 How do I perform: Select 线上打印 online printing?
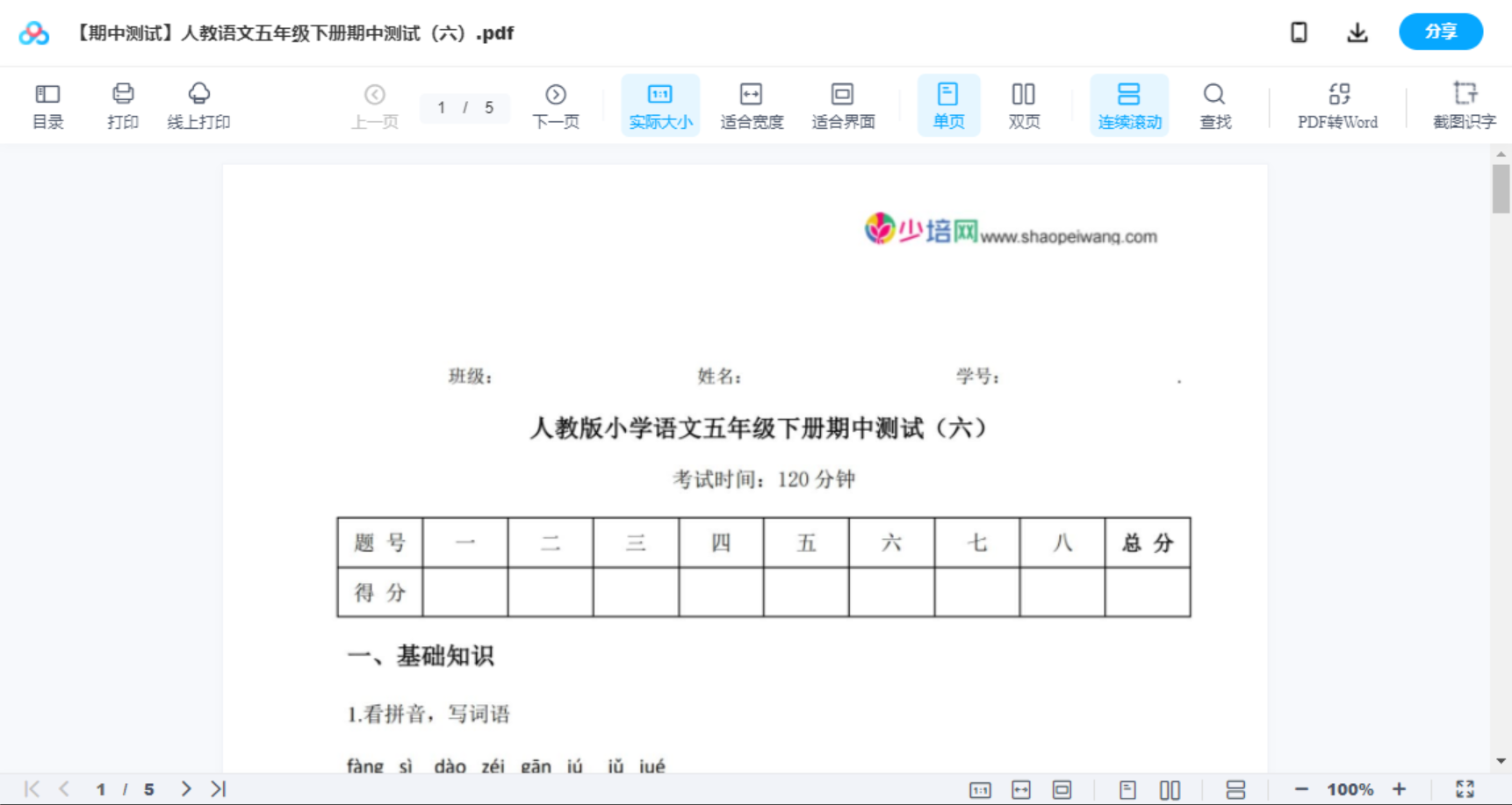[198, 104]
